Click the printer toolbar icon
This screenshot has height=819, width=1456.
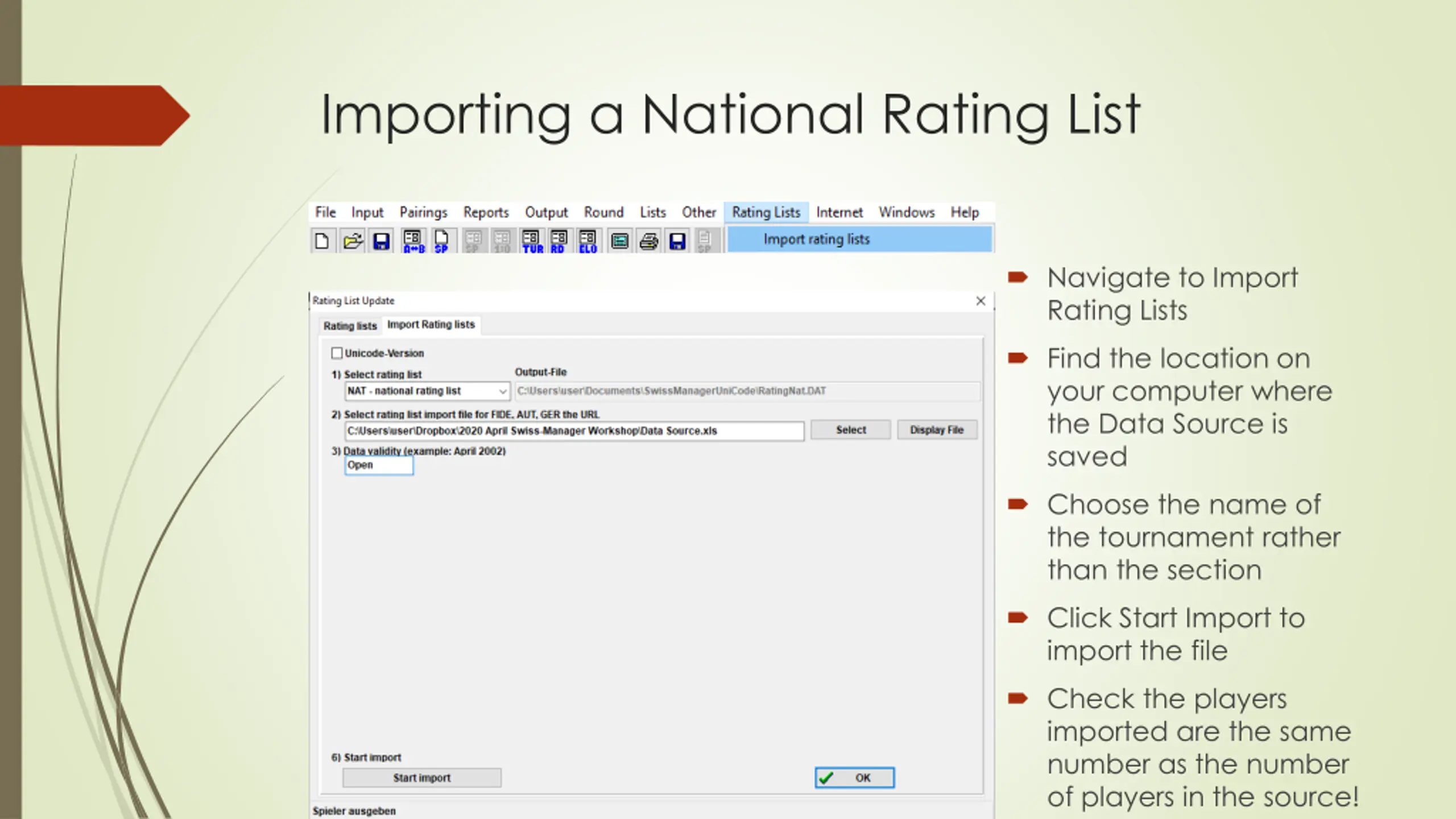648,241
